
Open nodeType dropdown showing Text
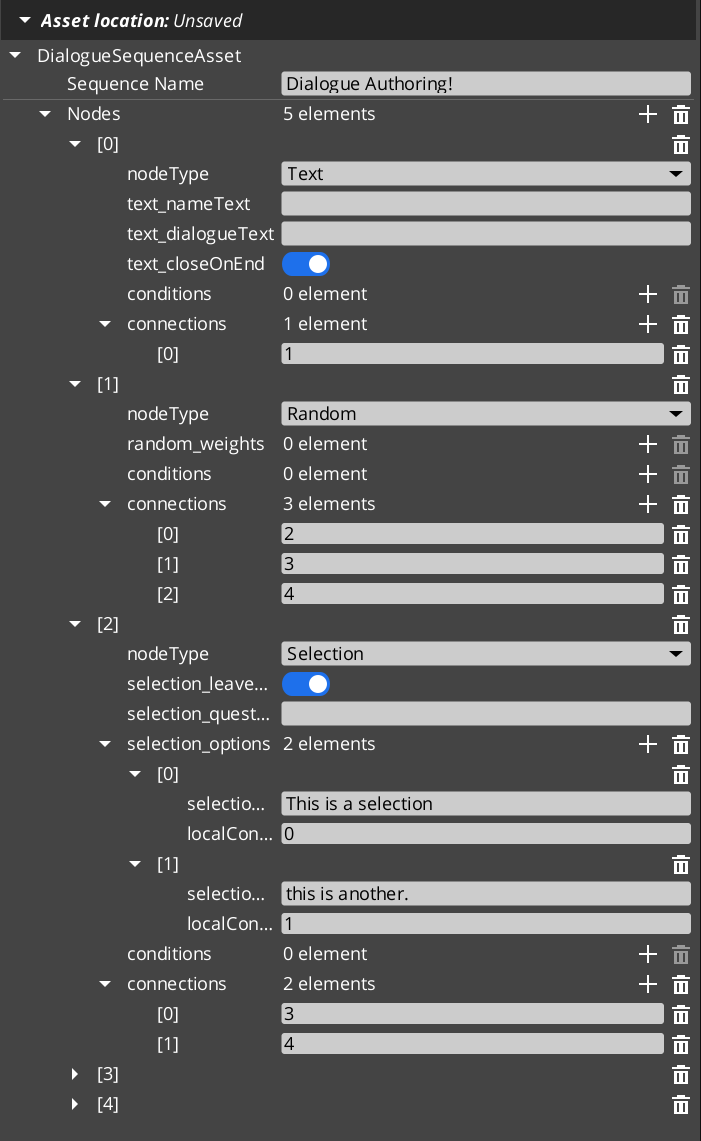tap(486, 174)
